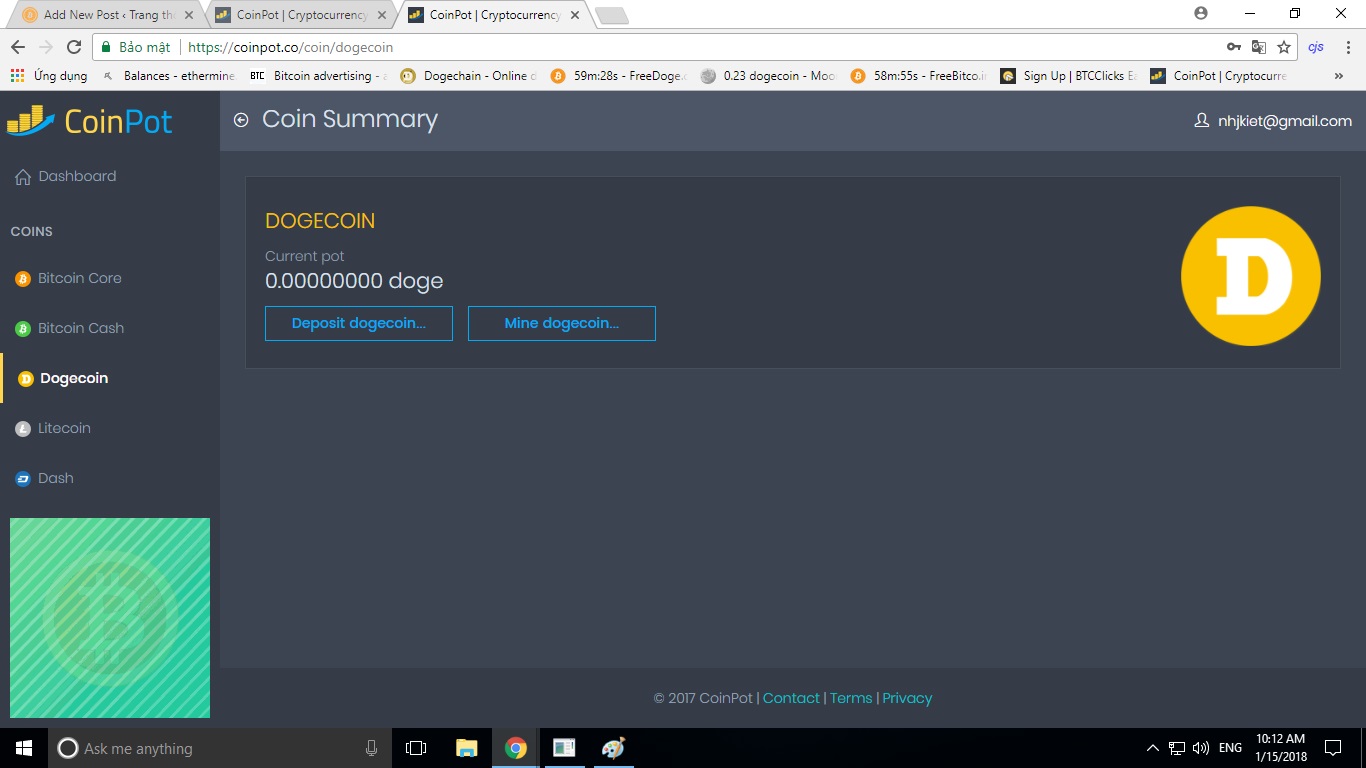Open the Contact link in footer

tap(791, 698)
